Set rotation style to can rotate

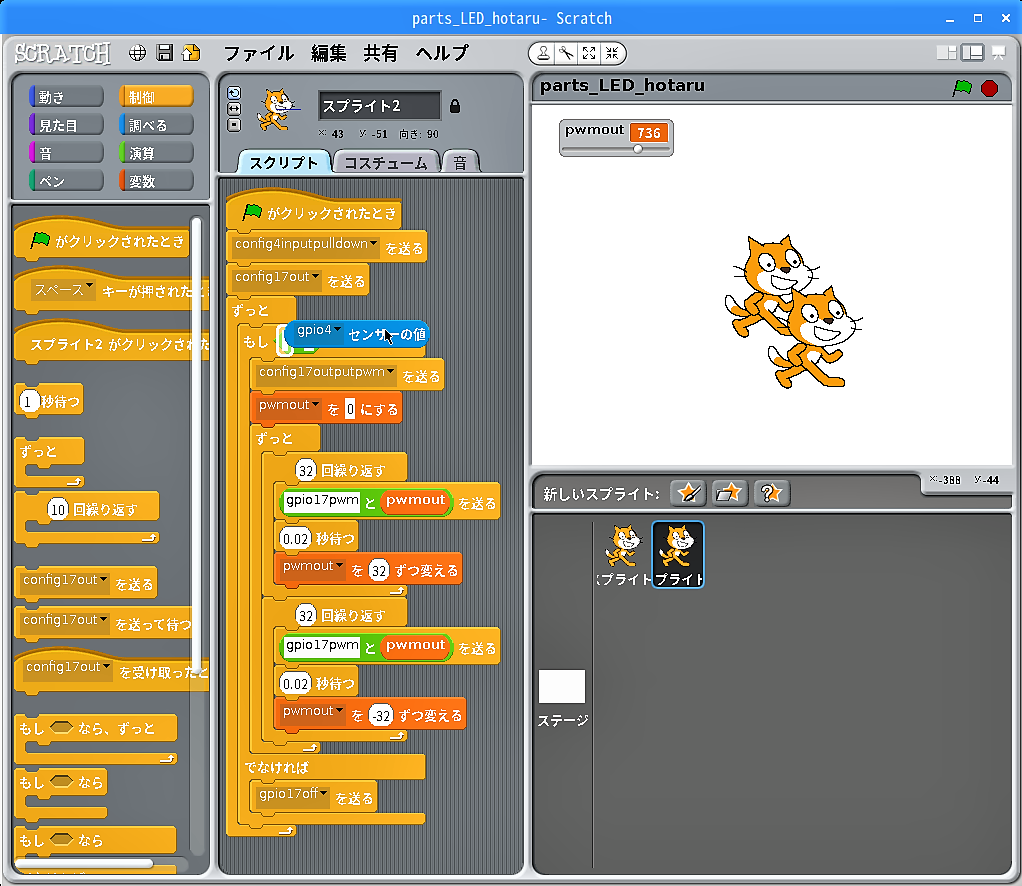coord(234,93)
